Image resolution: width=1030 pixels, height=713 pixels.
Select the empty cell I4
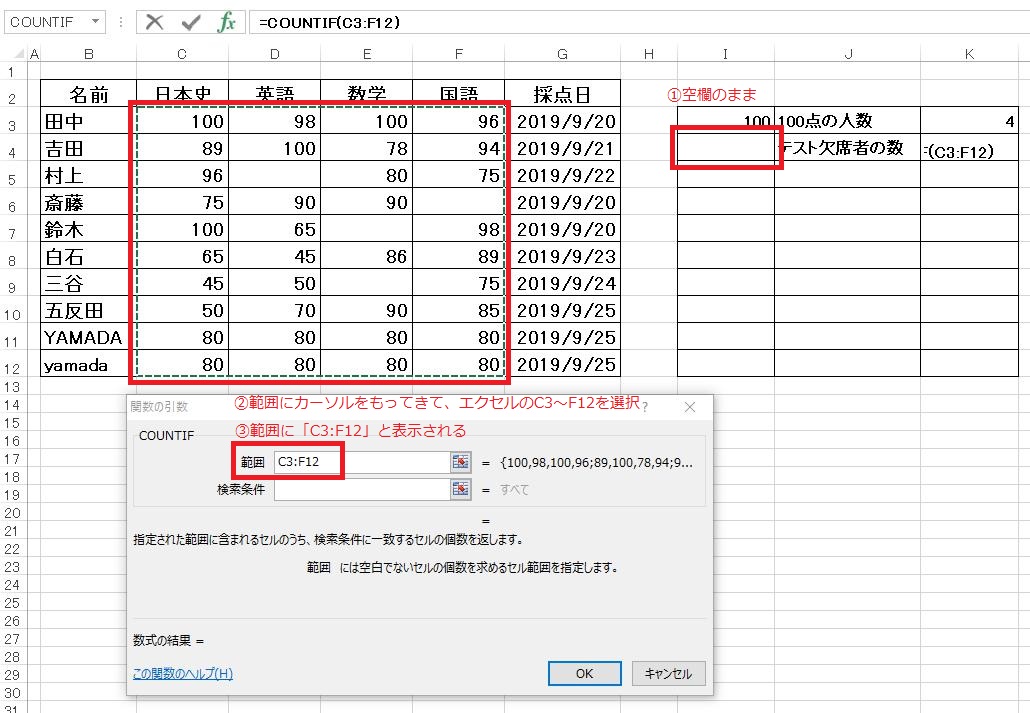pos(725,149)
